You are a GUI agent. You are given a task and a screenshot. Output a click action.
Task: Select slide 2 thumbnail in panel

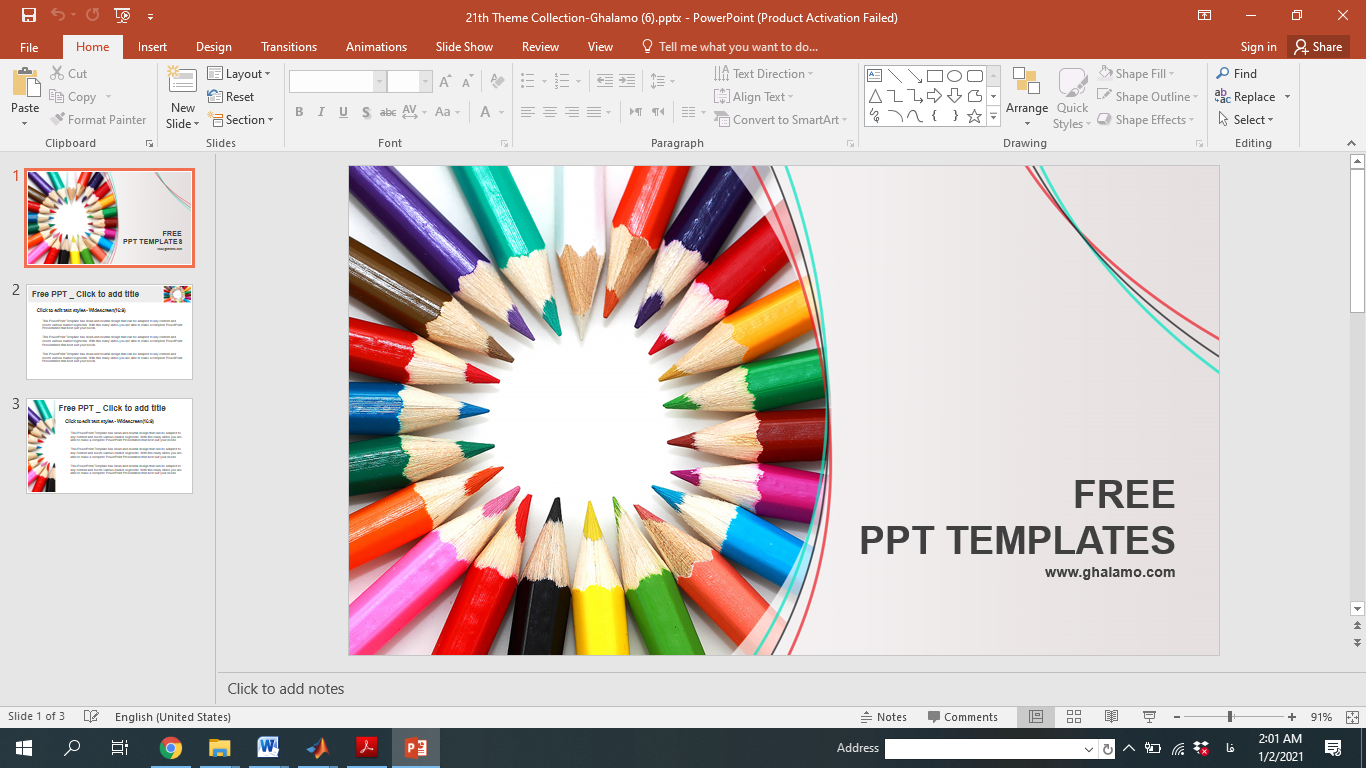109,332
